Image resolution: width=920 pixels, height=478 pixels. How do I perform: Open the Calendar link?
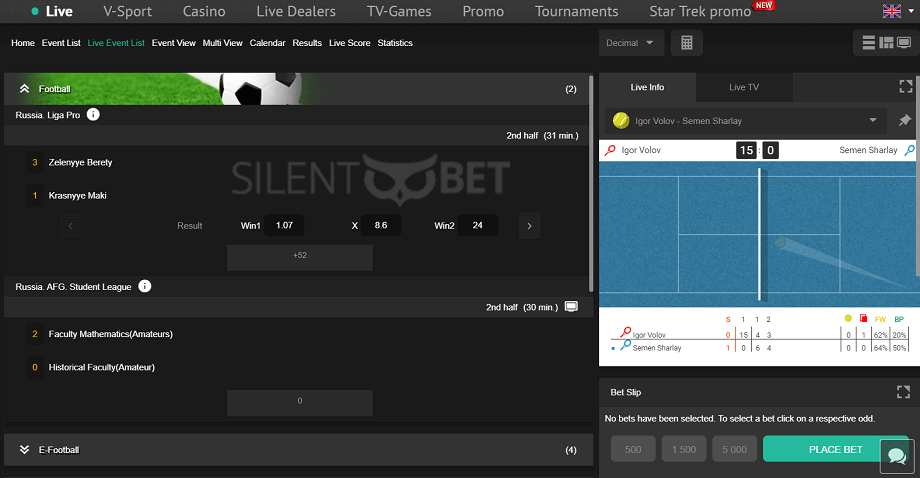pos(268,43)
